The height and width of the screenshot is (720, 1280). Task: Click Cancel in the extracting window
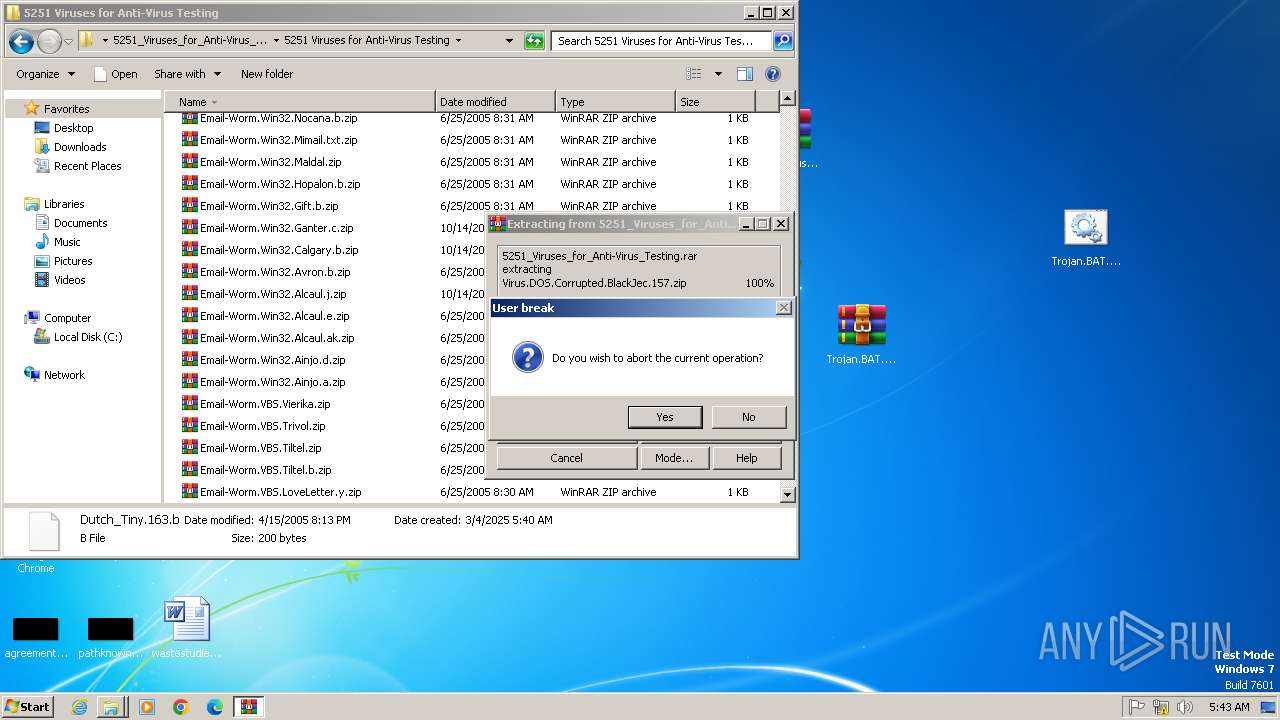click(566, 458)
